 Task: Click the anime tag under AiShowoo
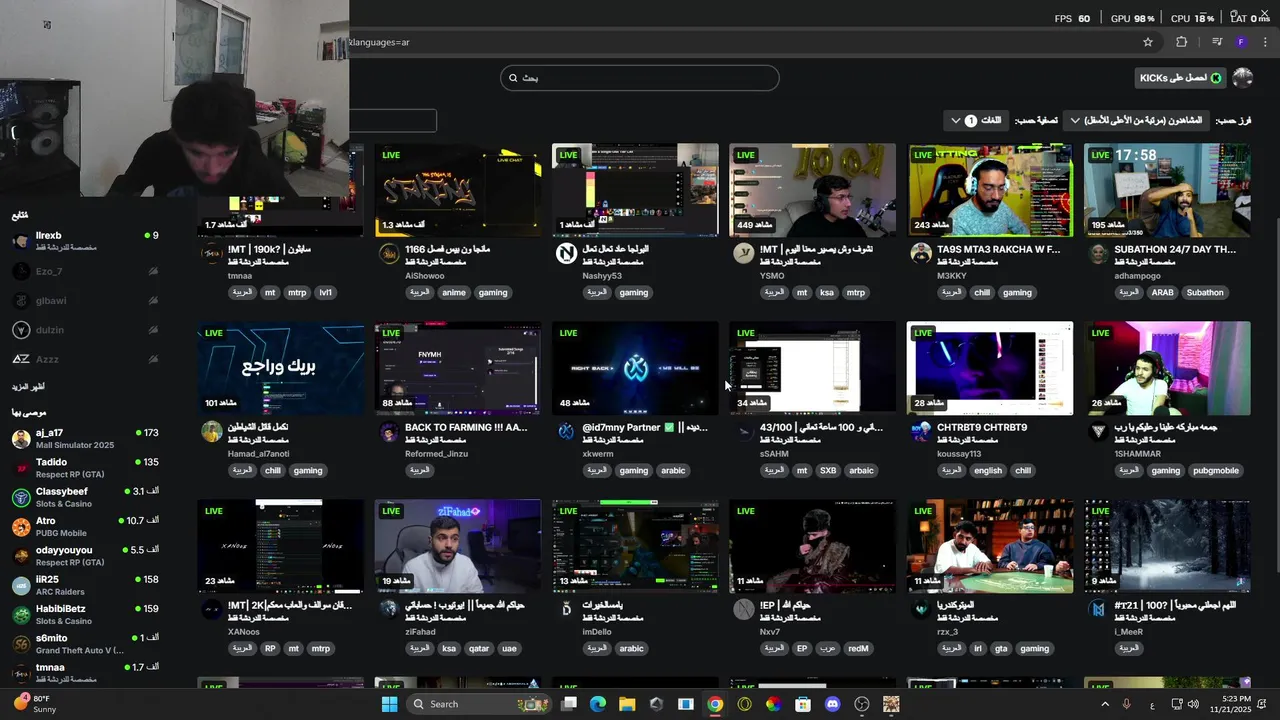click(454, 293)
